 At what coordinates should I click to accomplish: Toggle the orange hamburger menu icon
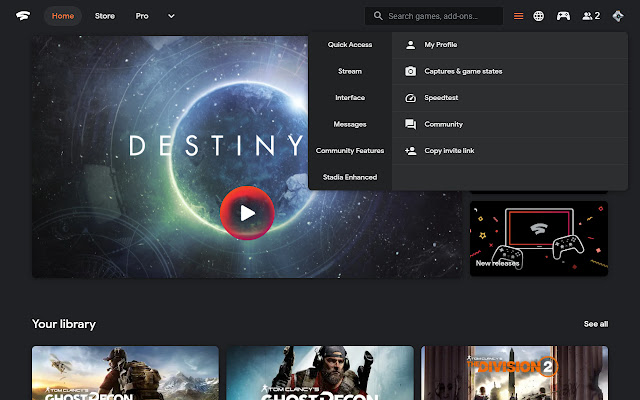pyautogui.click(x=518, y=16)
